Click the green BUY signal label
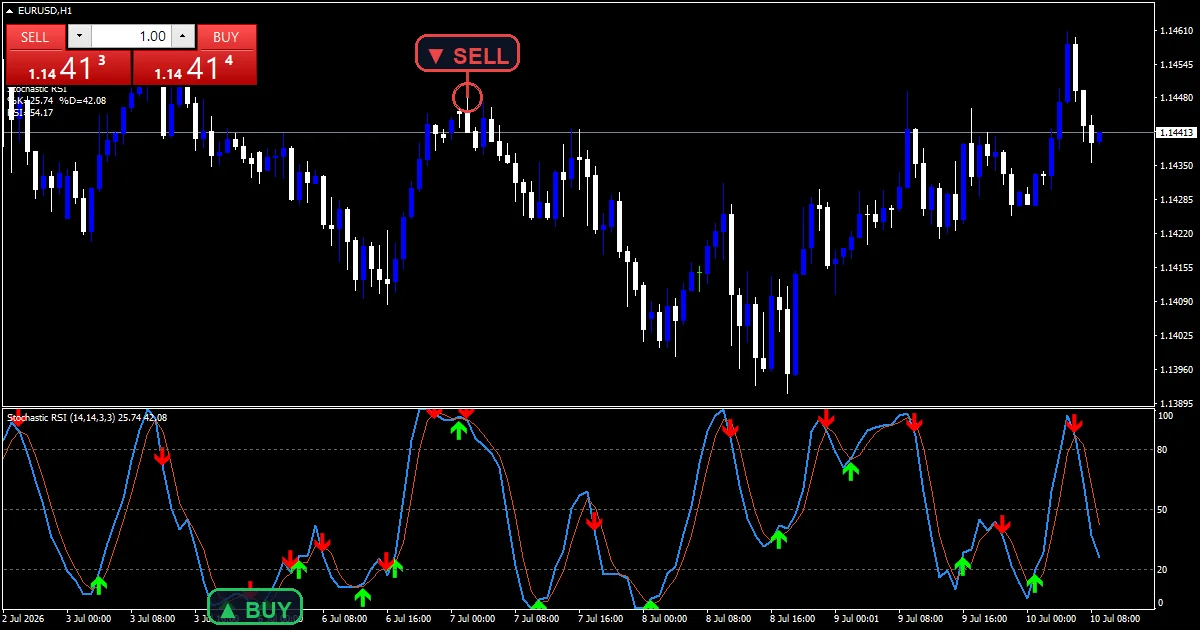 [255, 608]
